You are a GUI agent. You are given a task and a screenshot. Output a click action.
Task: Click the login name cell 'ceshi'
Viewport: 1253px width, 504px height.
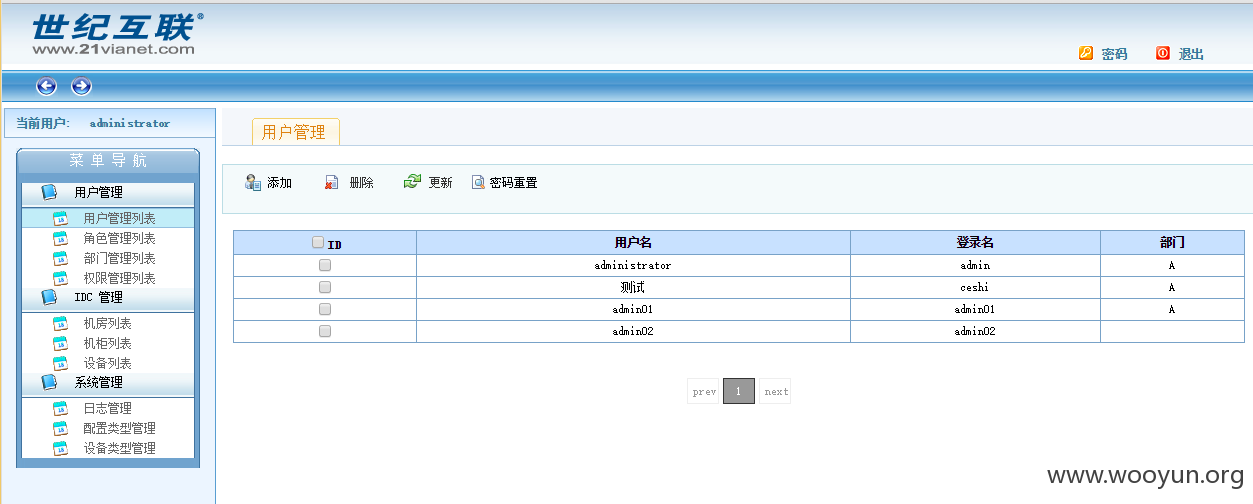point(974,287)
